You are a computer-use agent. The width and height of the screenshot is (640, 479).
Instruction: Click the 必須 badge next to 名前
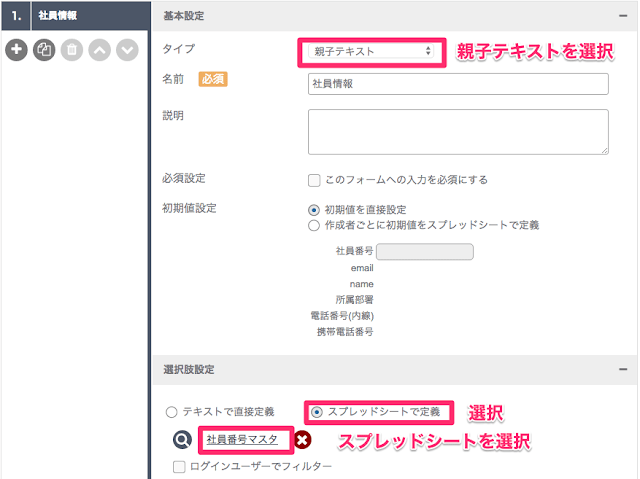[213, 79]
